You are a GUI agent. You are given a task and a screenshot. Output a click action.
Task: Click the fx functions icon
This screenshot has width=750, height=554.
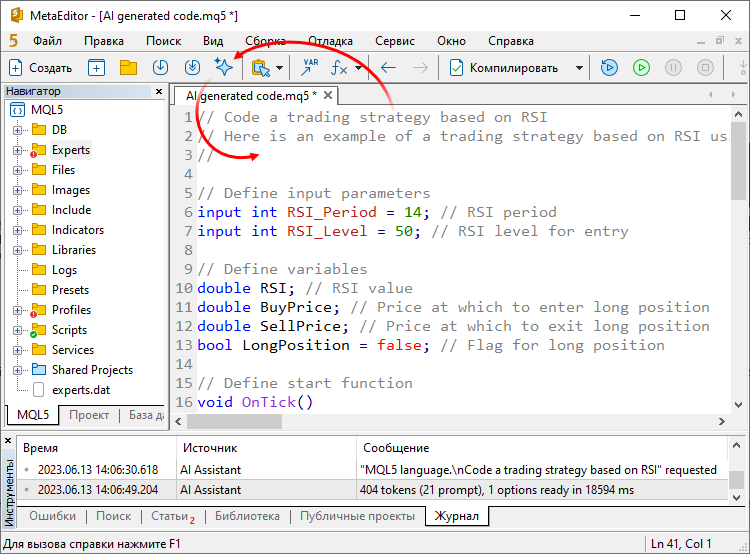(x=340, y=68)
